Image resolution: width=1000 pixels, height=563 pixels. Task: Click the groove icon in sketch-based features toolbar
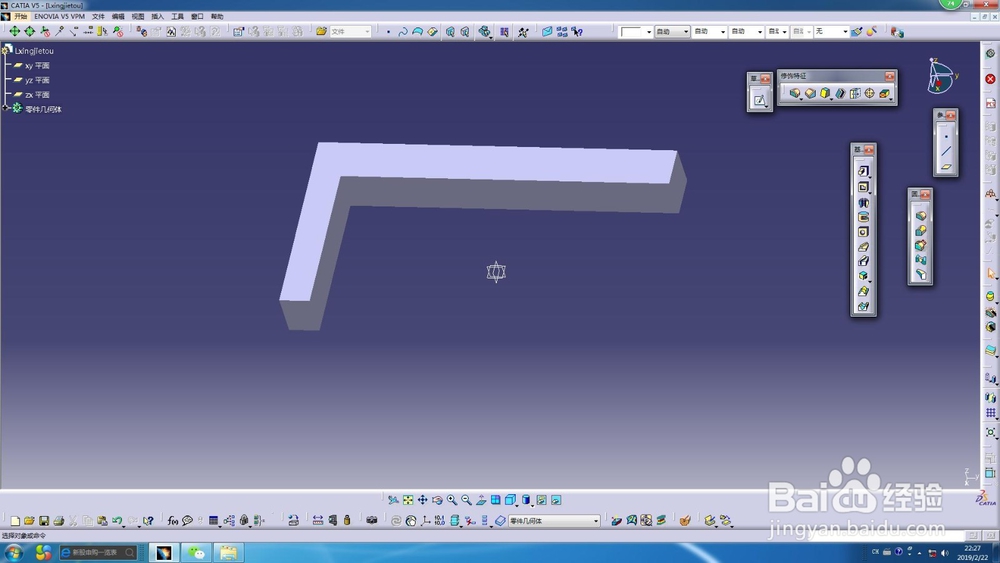(863, 217)
